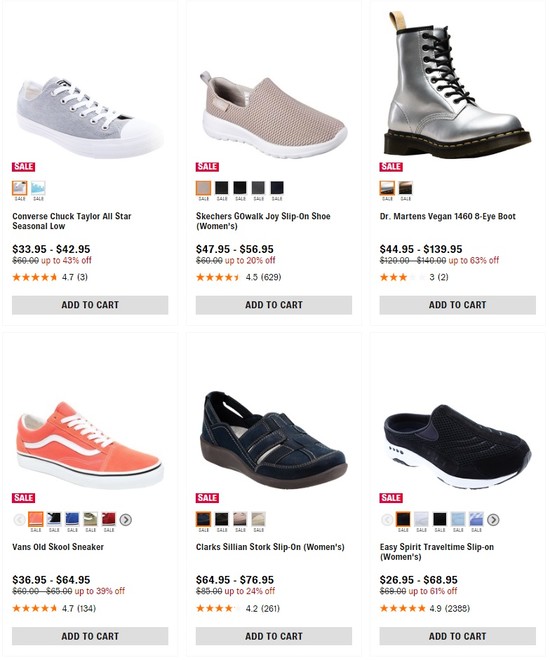This screenshot has width=550, height=660.
Task: Show next Vans Old Skool color options
Action: (x=126, y=522)
